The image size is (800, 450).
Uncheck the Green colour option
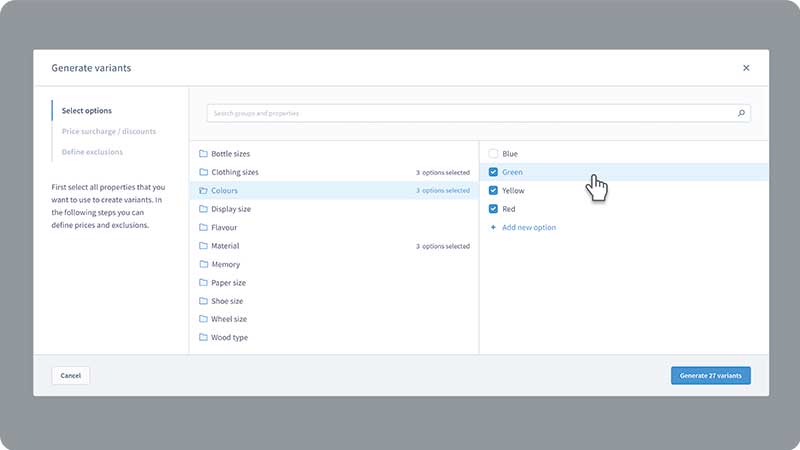(x=493, y=172)
